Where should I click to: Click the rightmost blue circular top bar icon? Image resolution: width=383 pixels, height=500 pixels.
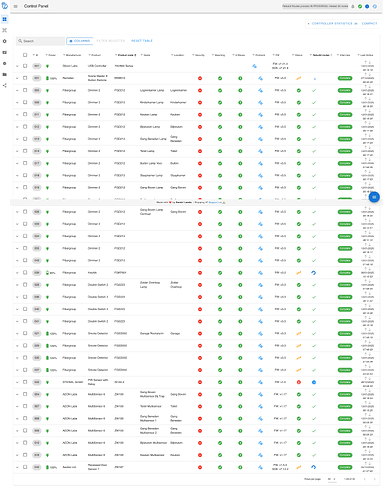[375, 6]
